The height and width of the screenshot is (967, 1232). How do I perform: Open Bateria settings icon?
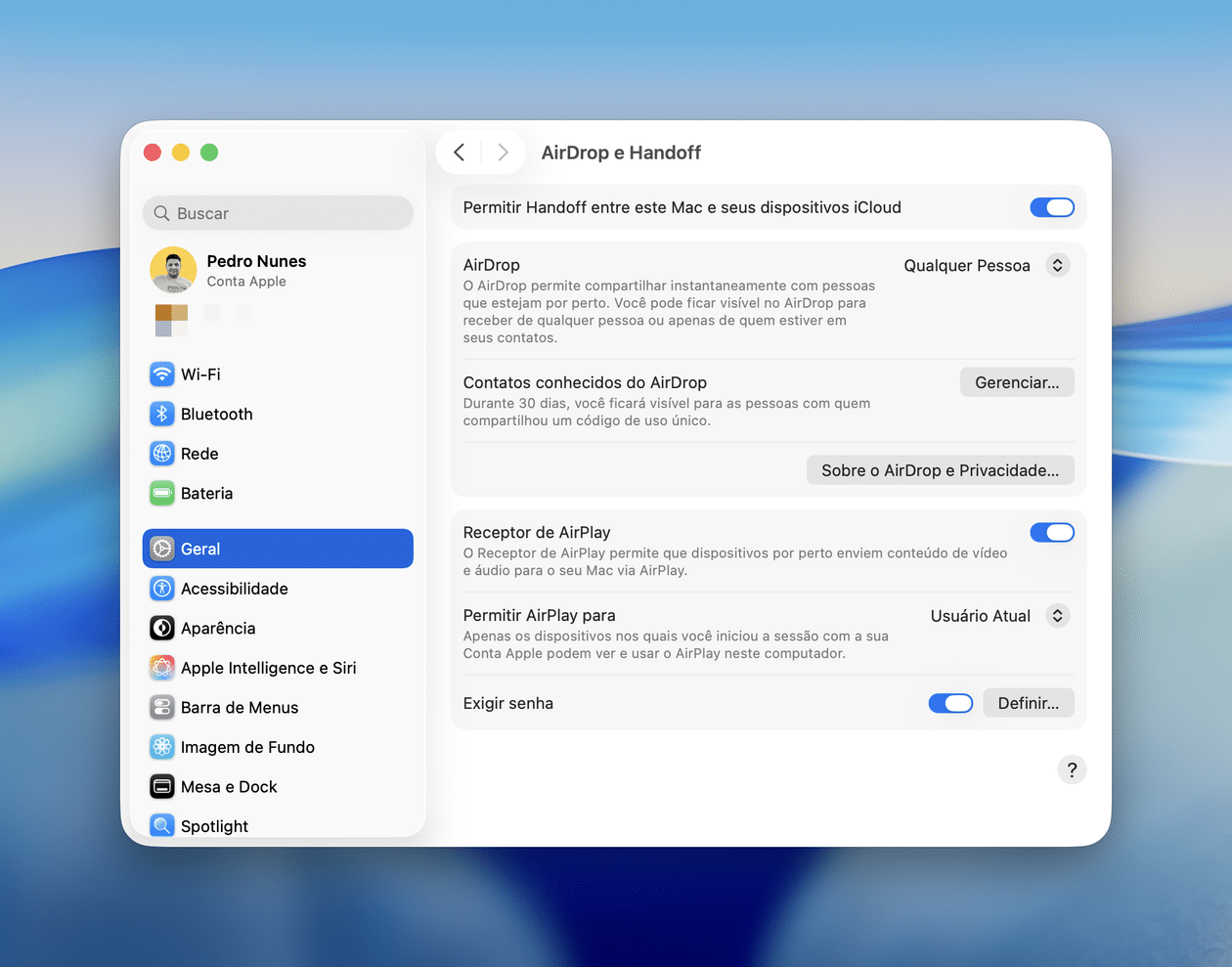point(161,494)
